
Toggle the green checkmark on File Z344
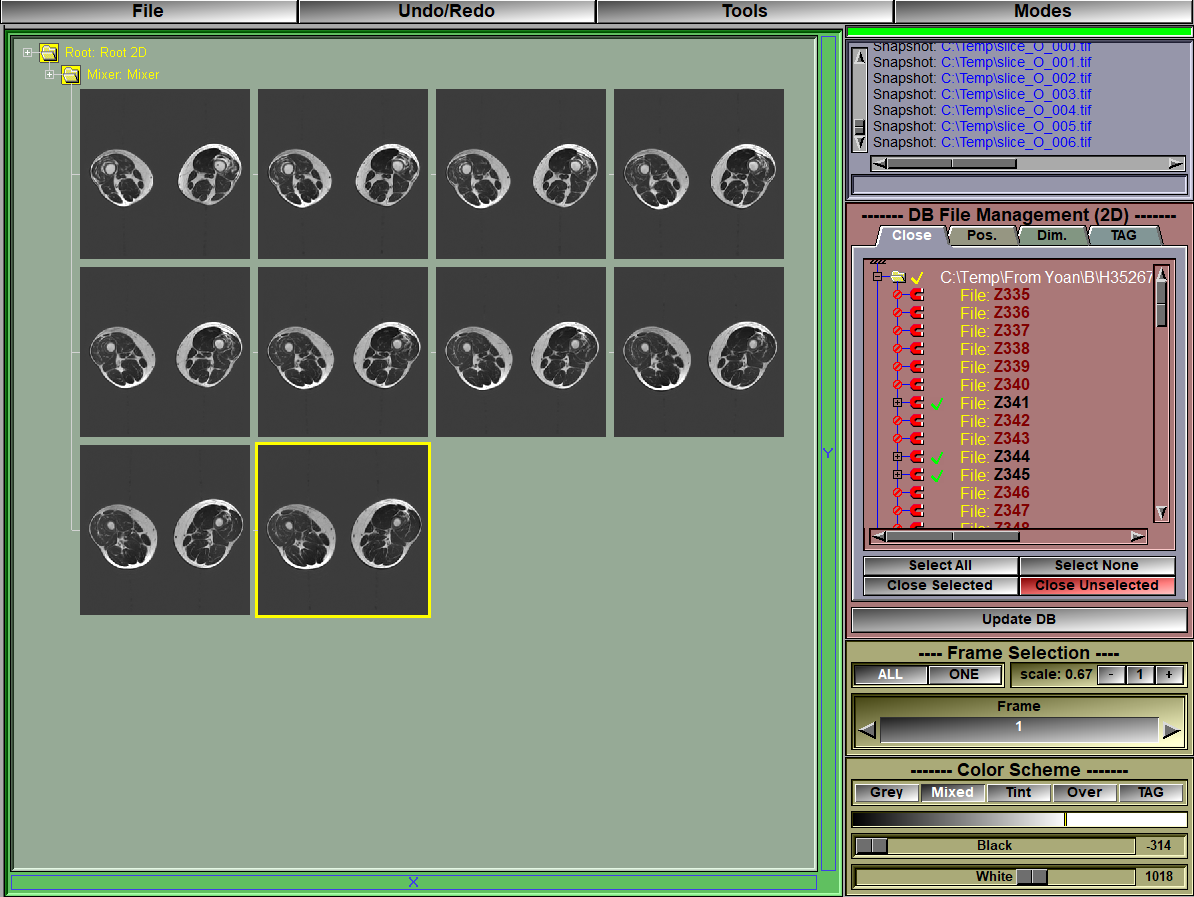pos(937,458)
